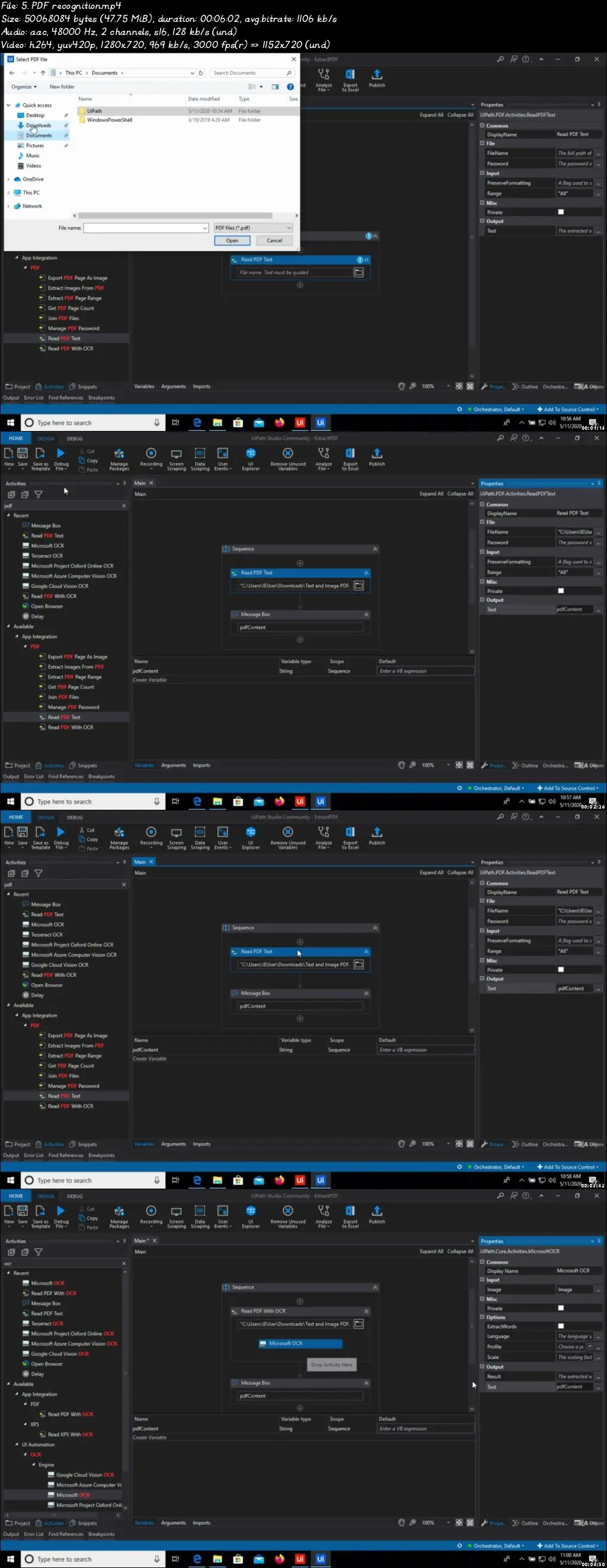Click the Firefox taskbar icon in the 10:56 AM frame

pos(279,423)
